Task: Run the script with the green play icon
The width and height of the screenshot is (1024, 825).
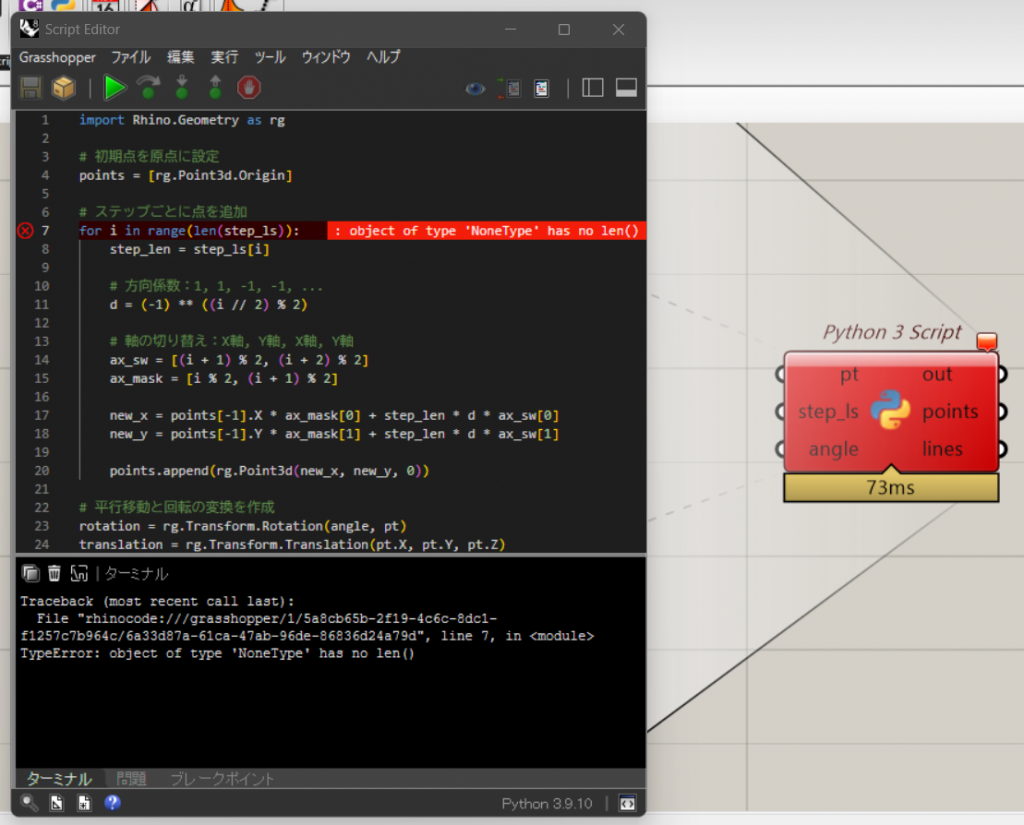Action: (114, 88)
